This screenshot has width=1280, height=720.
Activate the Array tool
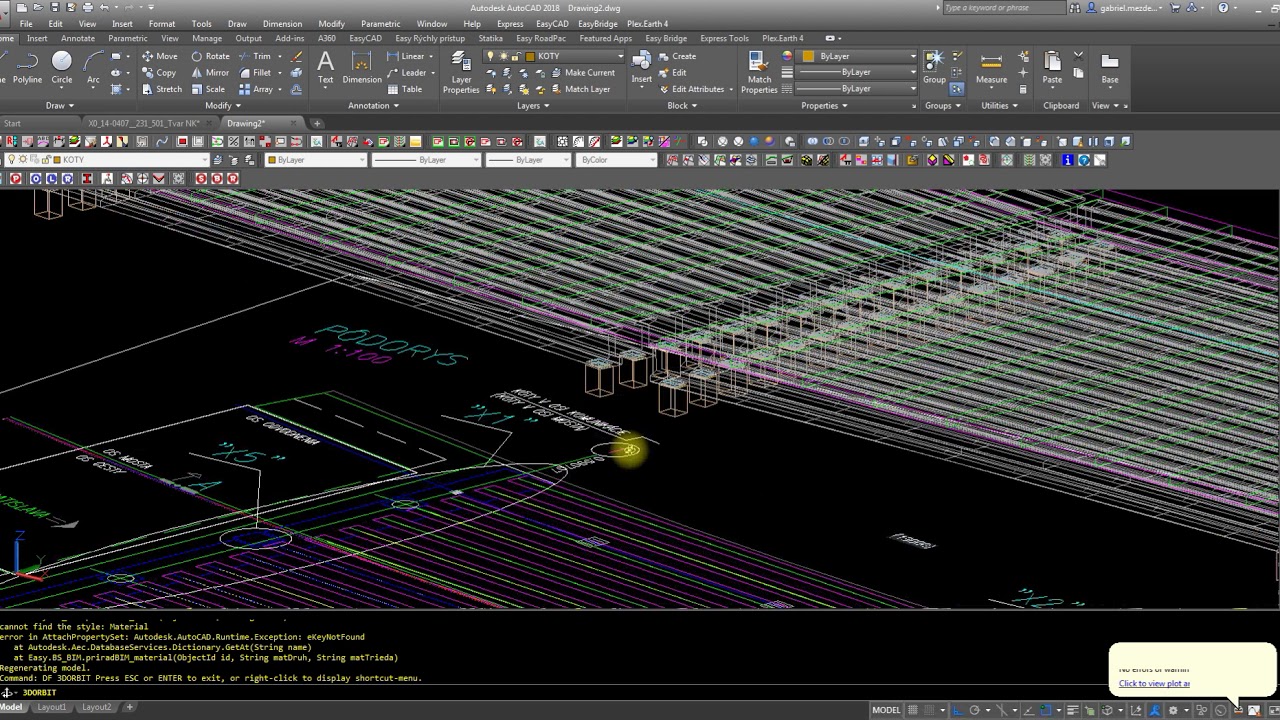257,89
